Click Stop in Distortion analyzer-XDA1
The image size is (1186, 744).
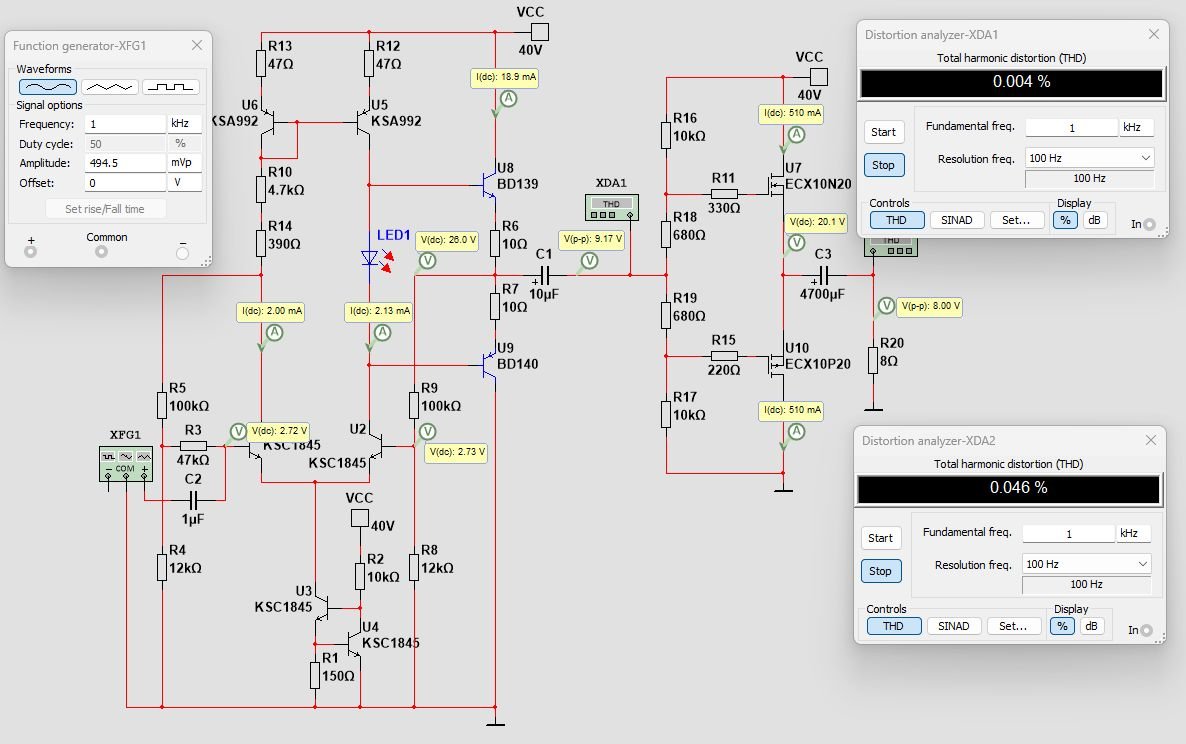883,165
